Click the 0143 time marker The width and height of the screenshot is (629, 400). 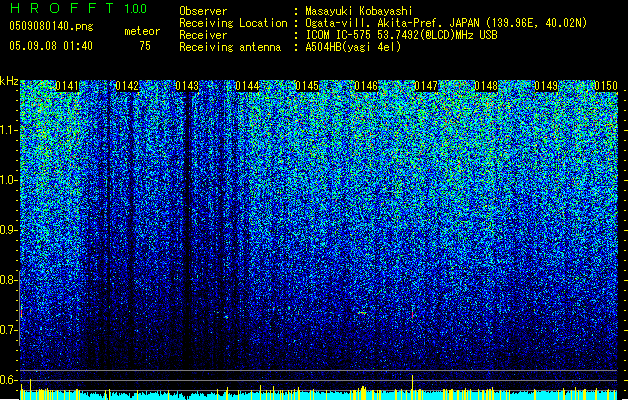coord(187,86)
